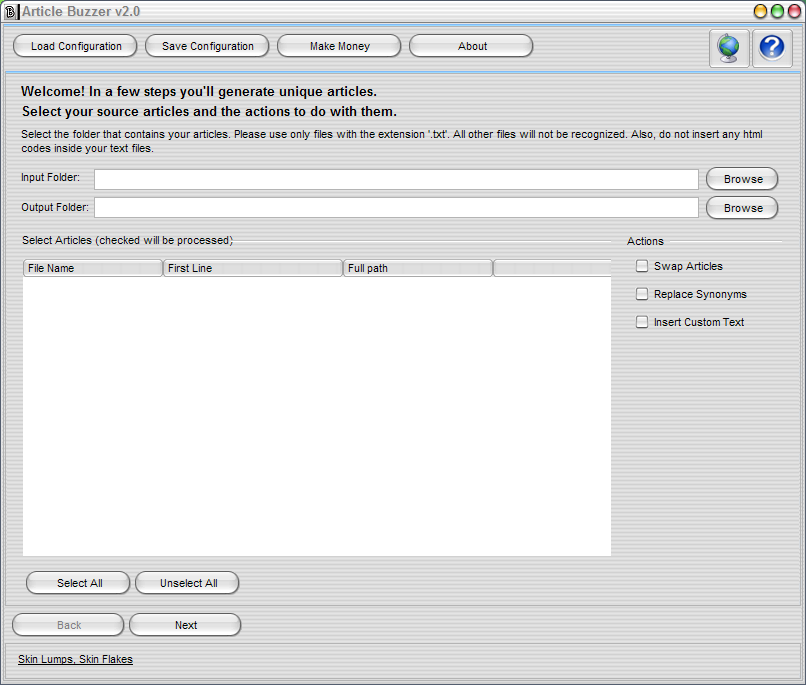This screenshot has width=806, height=685.
Task: Click the yellow minimize window button
Action: click(x=760, y=11)
